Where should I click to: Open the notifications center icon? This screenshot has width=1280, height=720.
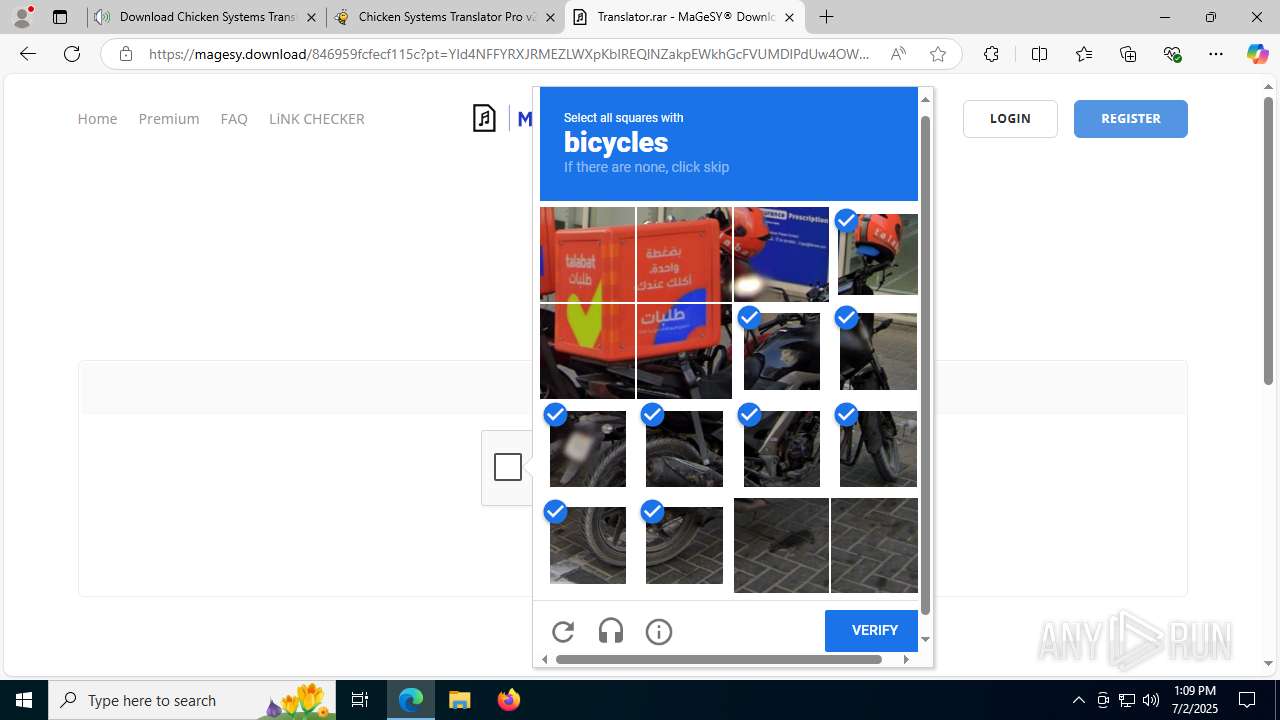coord(1247,700)
